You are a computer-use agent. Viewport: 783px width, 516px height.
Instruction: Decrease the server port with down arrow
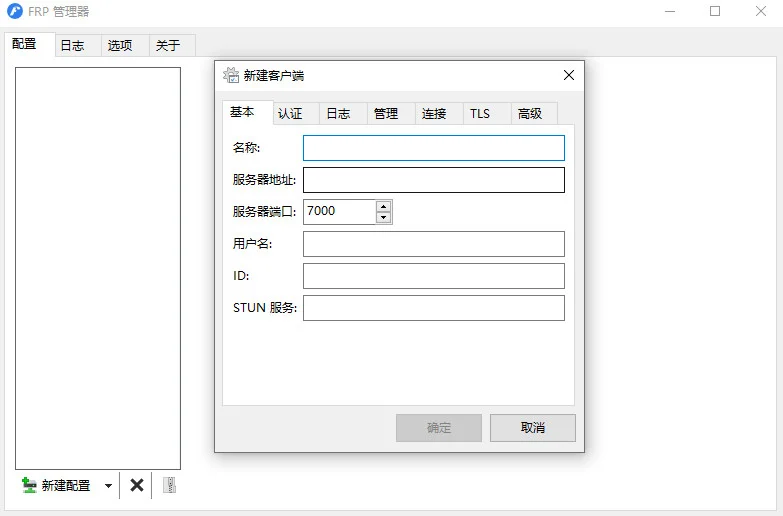point(384,217)
